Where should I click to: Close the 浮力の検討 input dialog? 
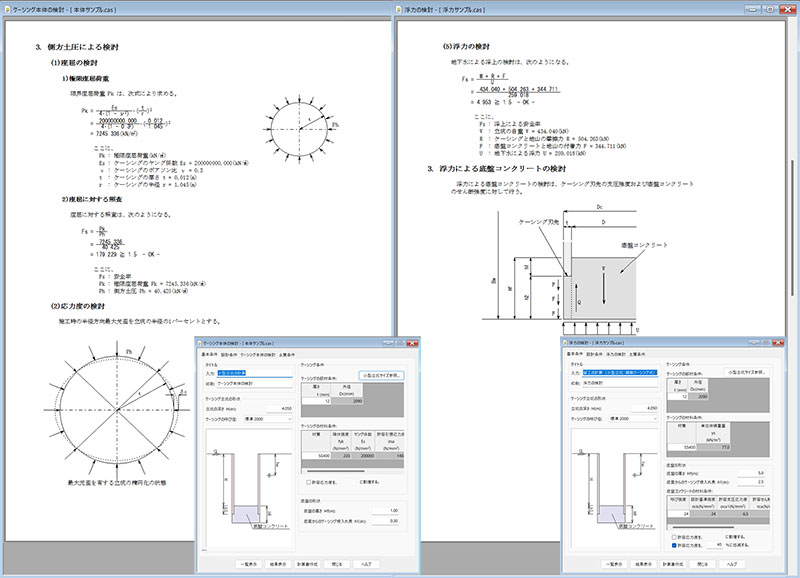(x=780, y=341)
